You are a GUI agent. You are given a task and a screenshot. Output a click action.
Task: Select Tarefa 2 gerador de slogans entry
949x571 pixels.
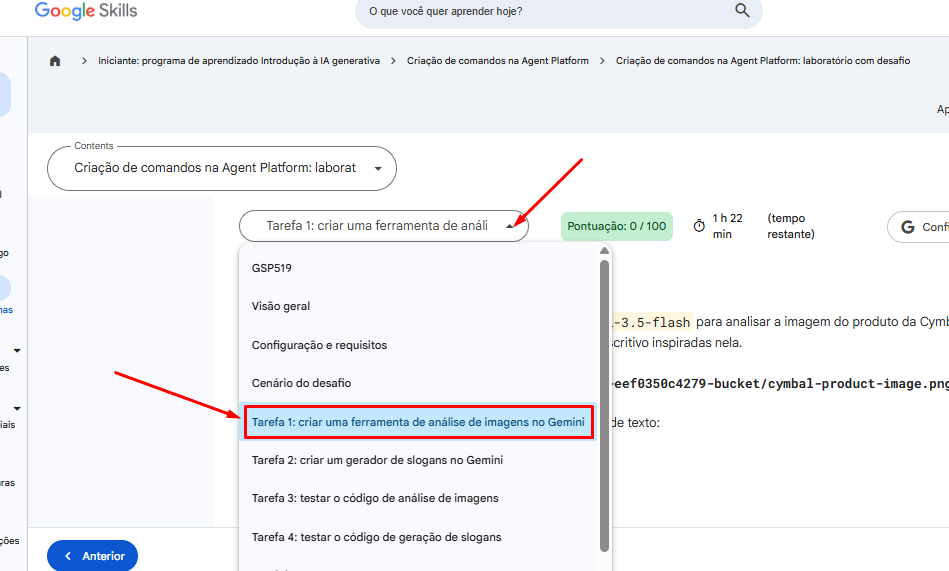pos(378,460)
